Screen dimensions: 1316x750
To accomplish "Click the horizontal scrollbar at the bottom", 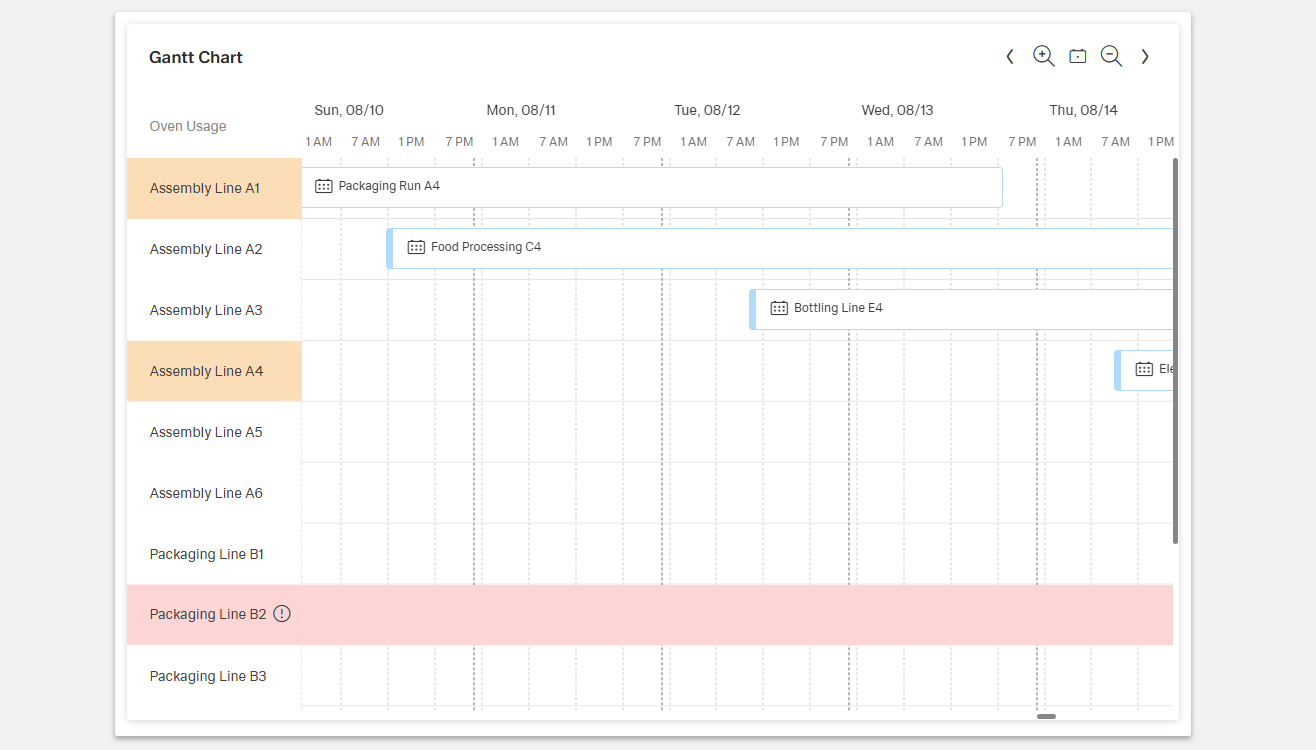I will pos(1046,716).
